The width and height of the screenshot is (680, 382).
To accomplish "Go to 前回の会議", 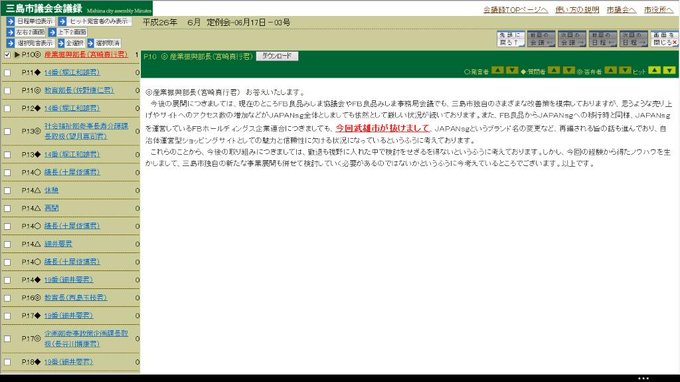I will click(x=541, y=39).
